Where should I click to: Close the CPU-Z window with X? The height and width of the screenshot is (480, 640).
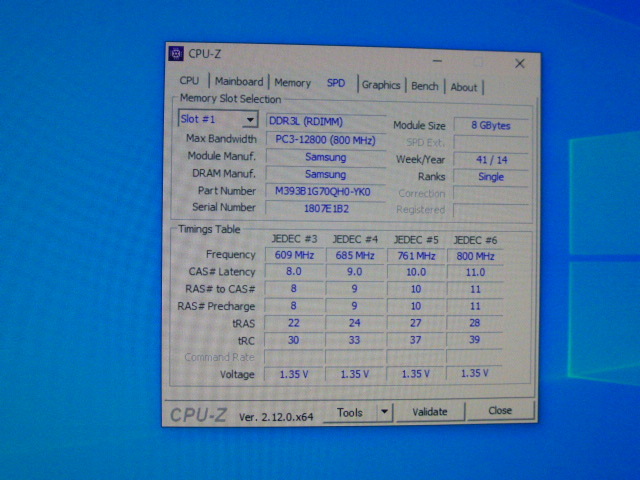[520, 63]
